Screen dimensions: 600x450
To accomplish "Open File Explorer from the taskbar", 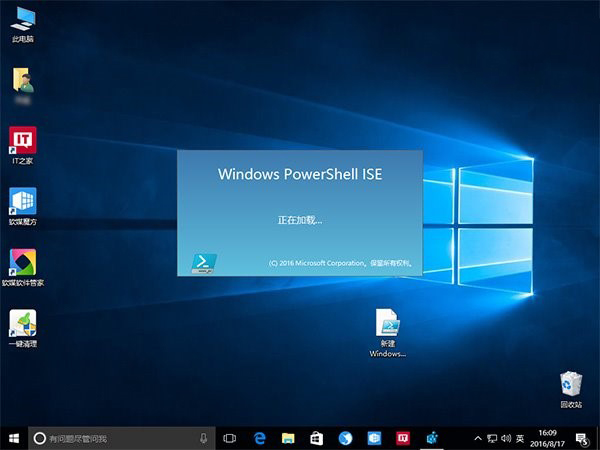I will 288,438.
